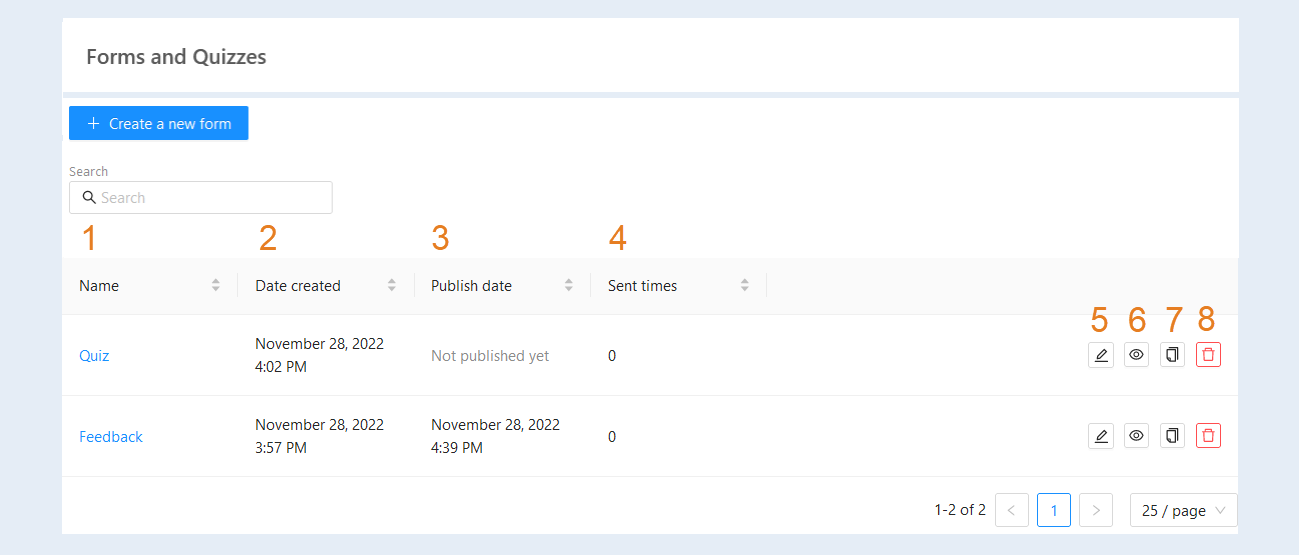The width and height of the screenshot is (1299, 555).
Task: Edit the Quiz form with pencil icon
Action: pyautogui.click(x=1100, y=355)
